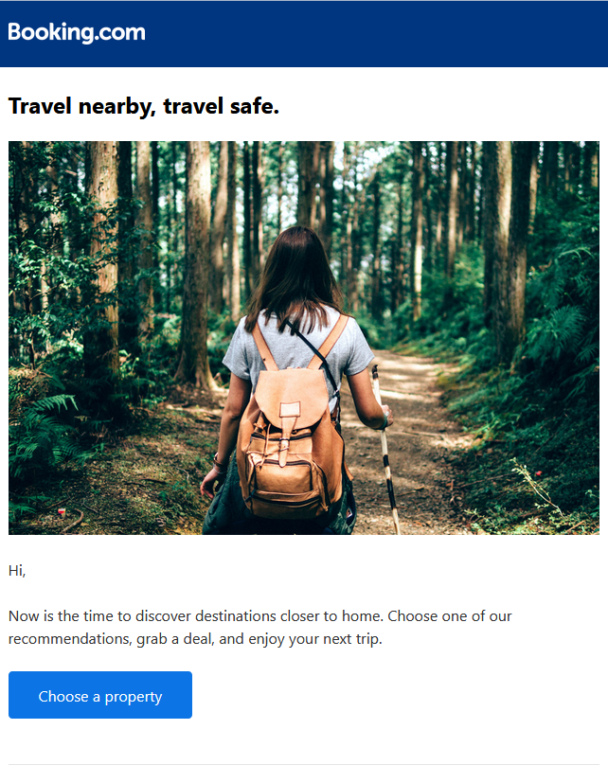
Task: Open the forest hiker hero image
Action: [304, 338]
